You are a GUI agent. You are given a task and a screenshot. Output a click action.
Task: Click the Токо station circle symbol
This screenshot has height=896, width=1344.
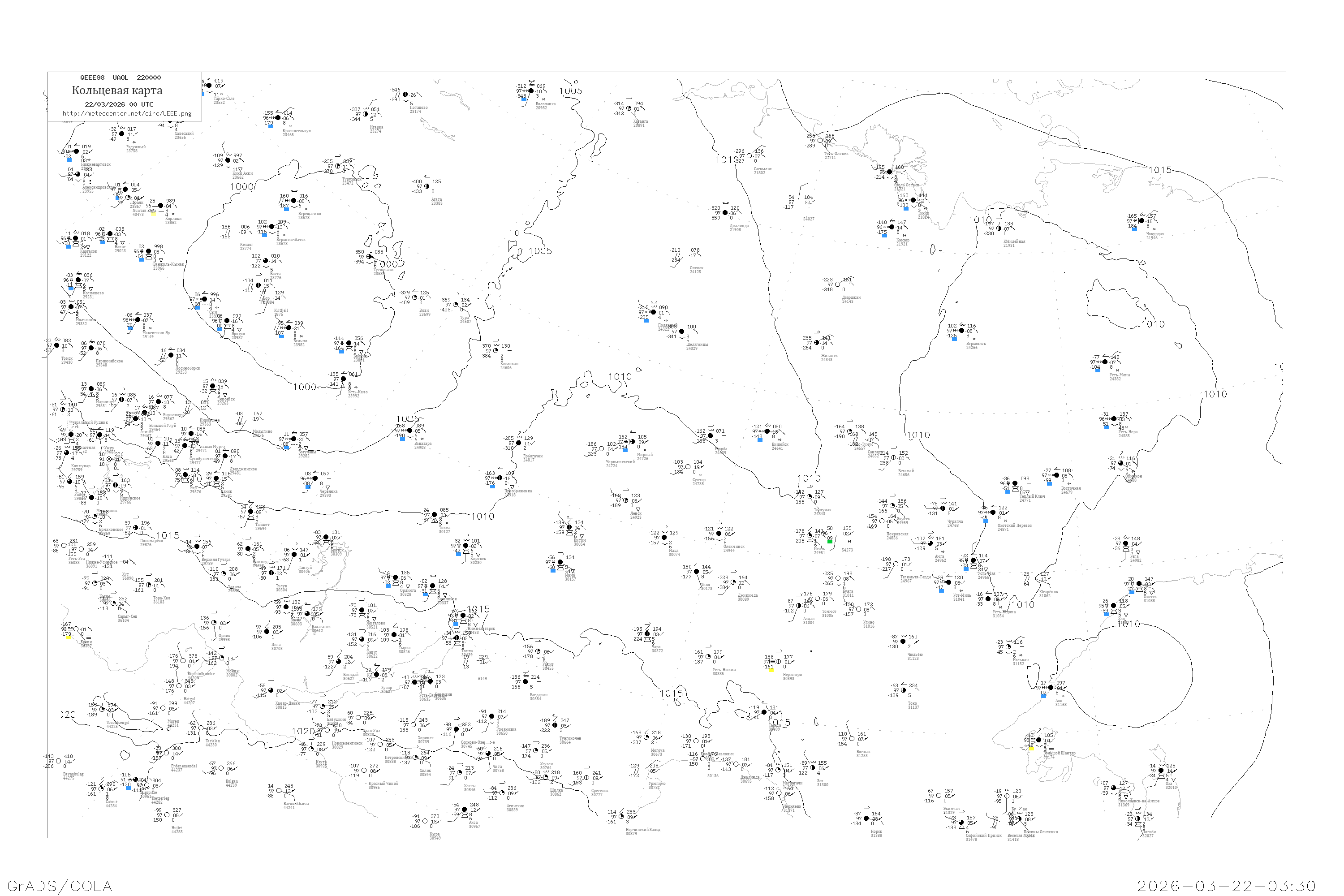[x=903, y=690]
